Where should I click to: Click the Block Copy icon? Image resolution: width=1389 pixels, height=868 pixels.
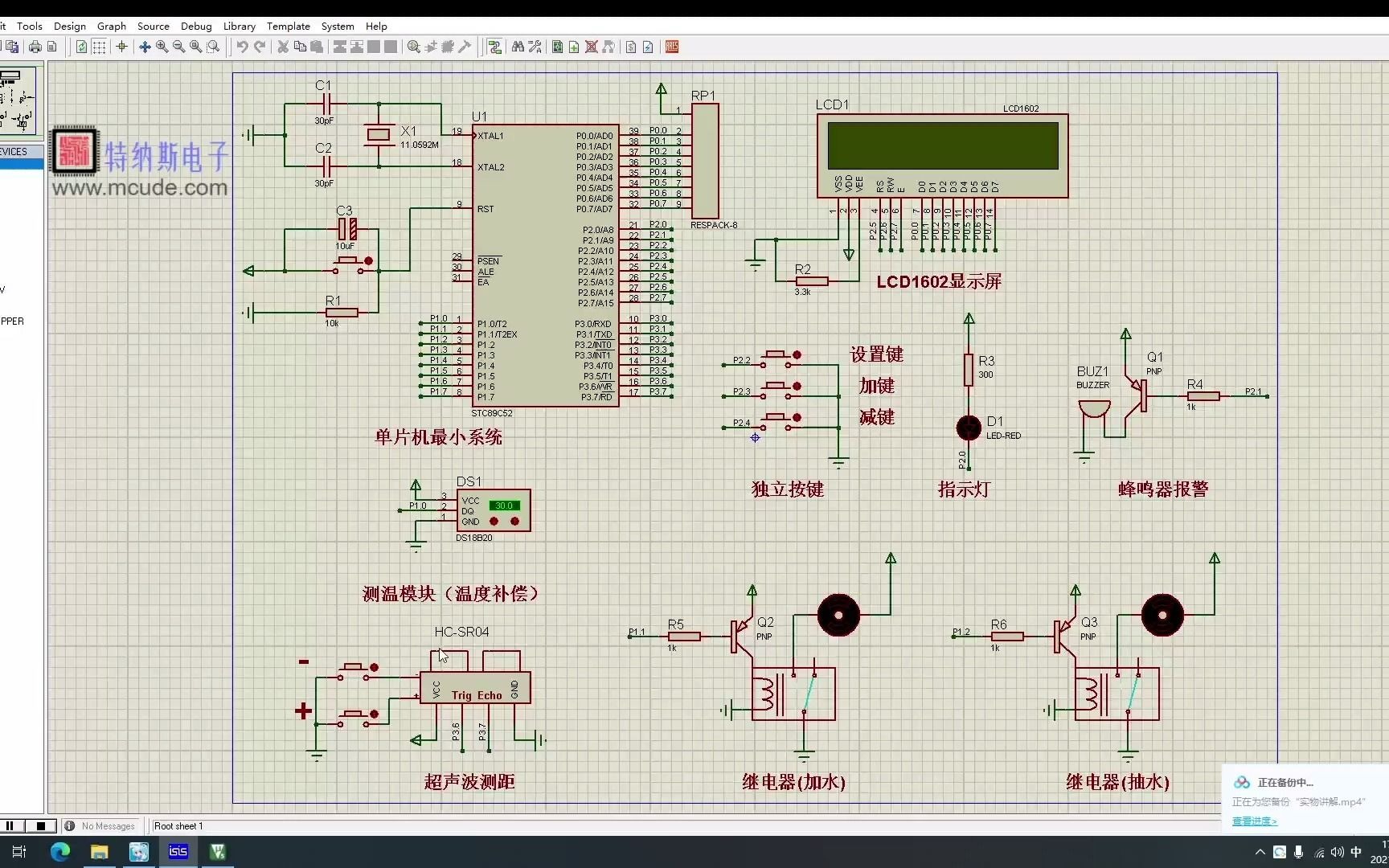340,47
